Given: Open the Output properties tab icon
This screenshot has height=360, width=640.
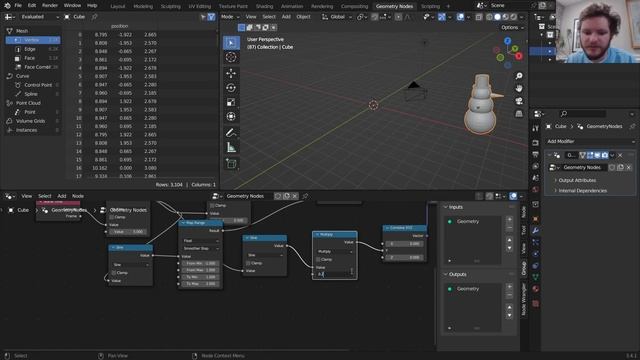Looking at the screenshot, I should tap(536, 154).
